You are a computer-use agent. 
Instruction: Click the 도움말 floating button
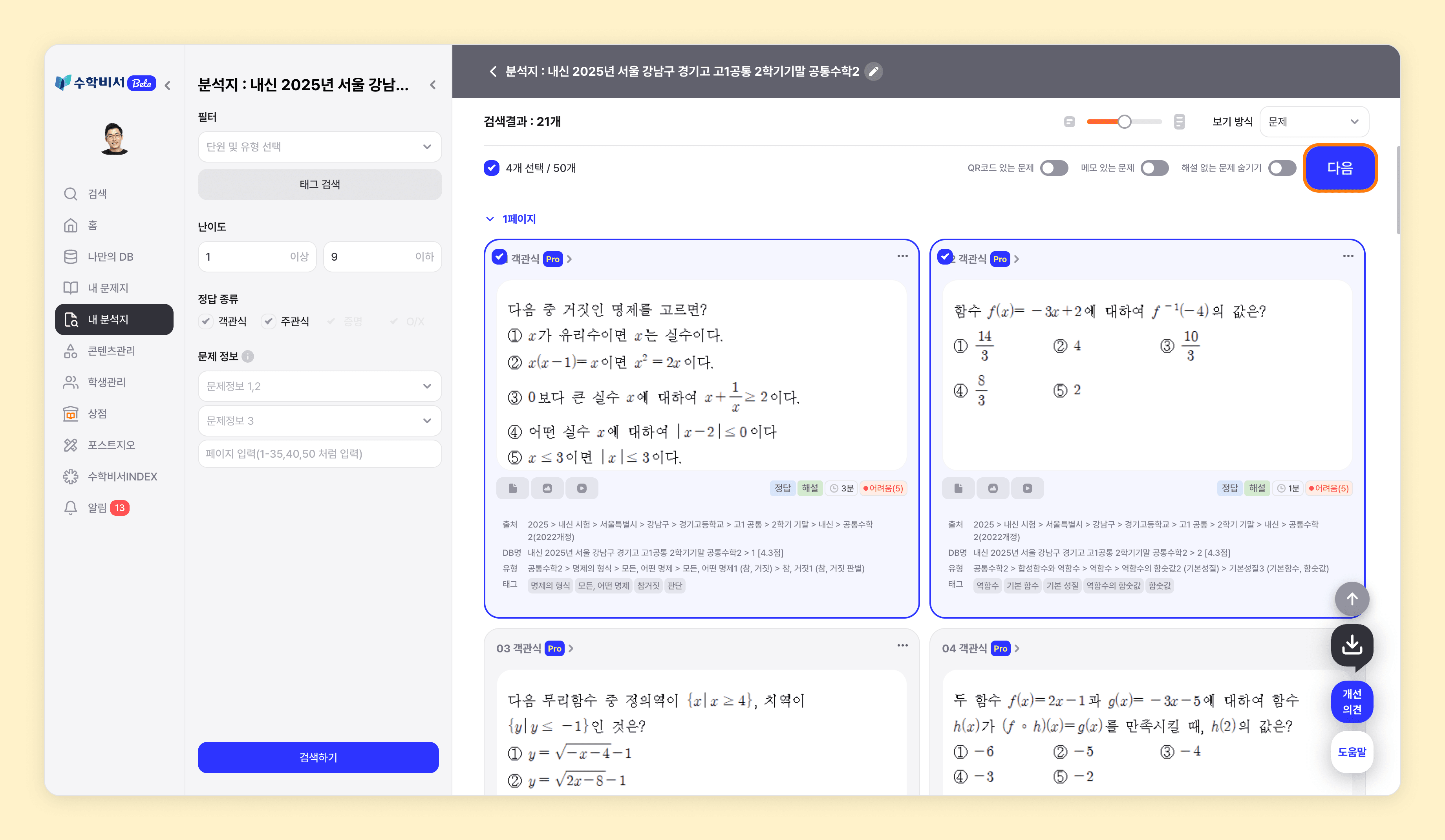(1352, 752)
